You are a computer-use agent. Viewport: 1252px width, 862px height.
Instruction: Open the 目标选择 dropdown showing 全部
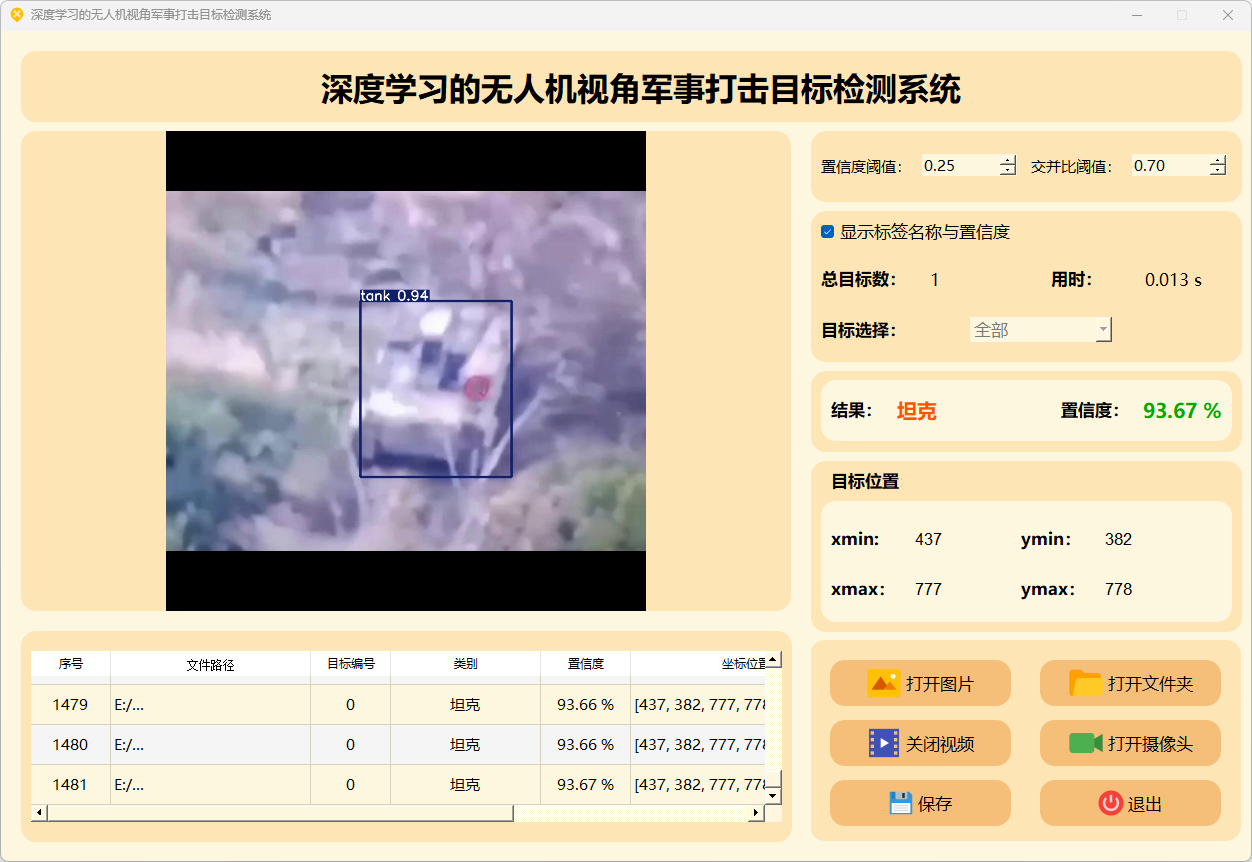tap(1041, 330)
